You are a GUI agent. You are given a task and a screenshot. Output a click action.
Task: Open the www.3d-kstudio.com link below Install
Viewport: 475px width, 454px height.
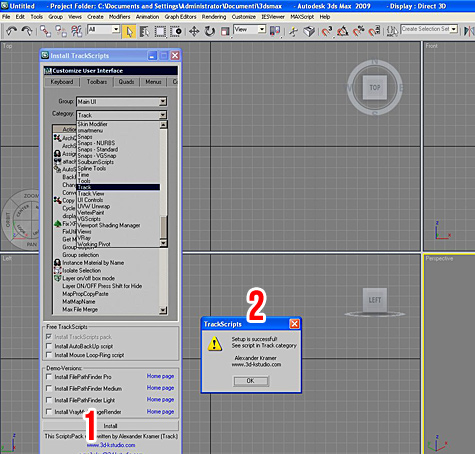111,445
